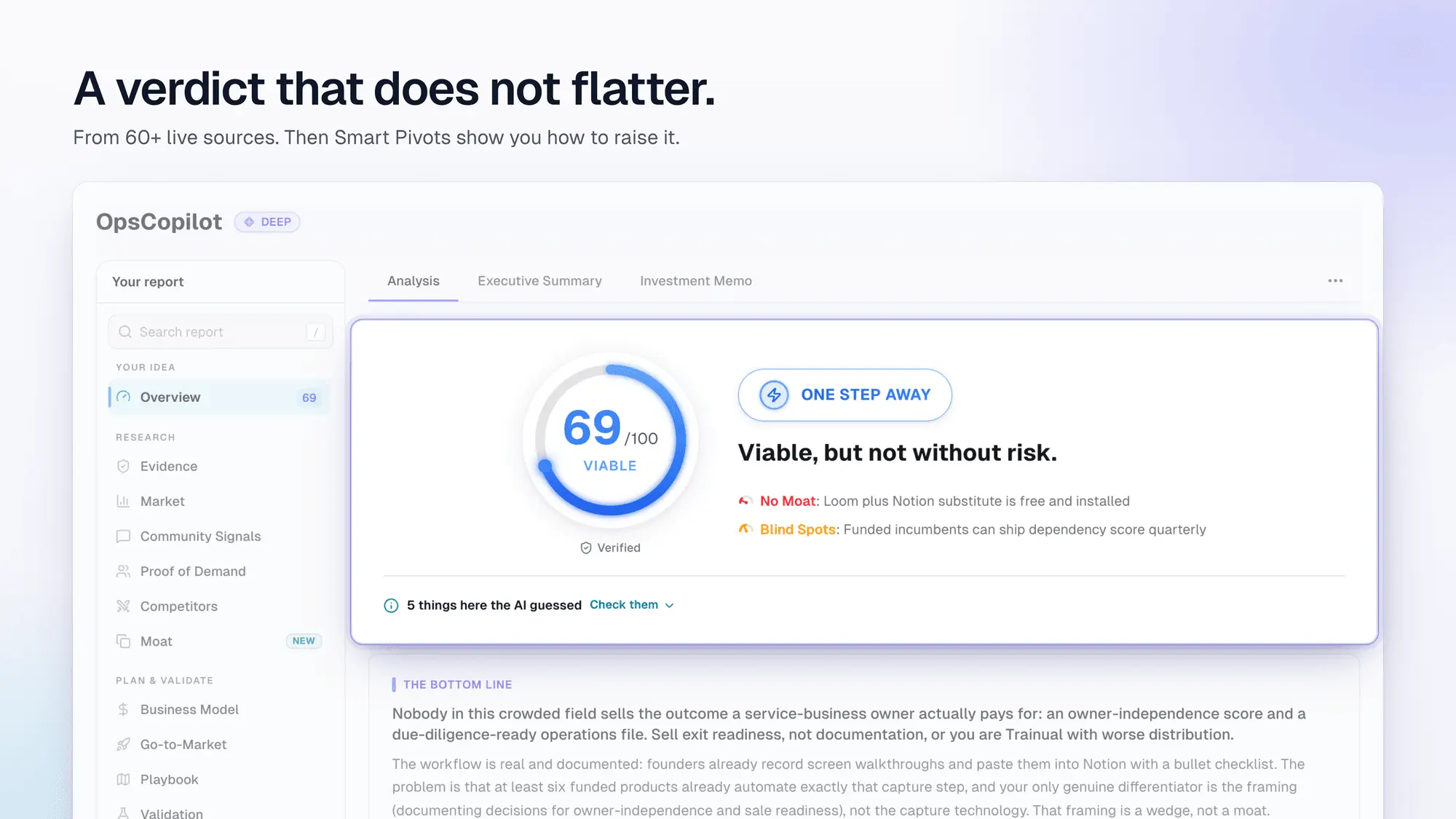Click the Go-to-Market rocket icon

123,744
